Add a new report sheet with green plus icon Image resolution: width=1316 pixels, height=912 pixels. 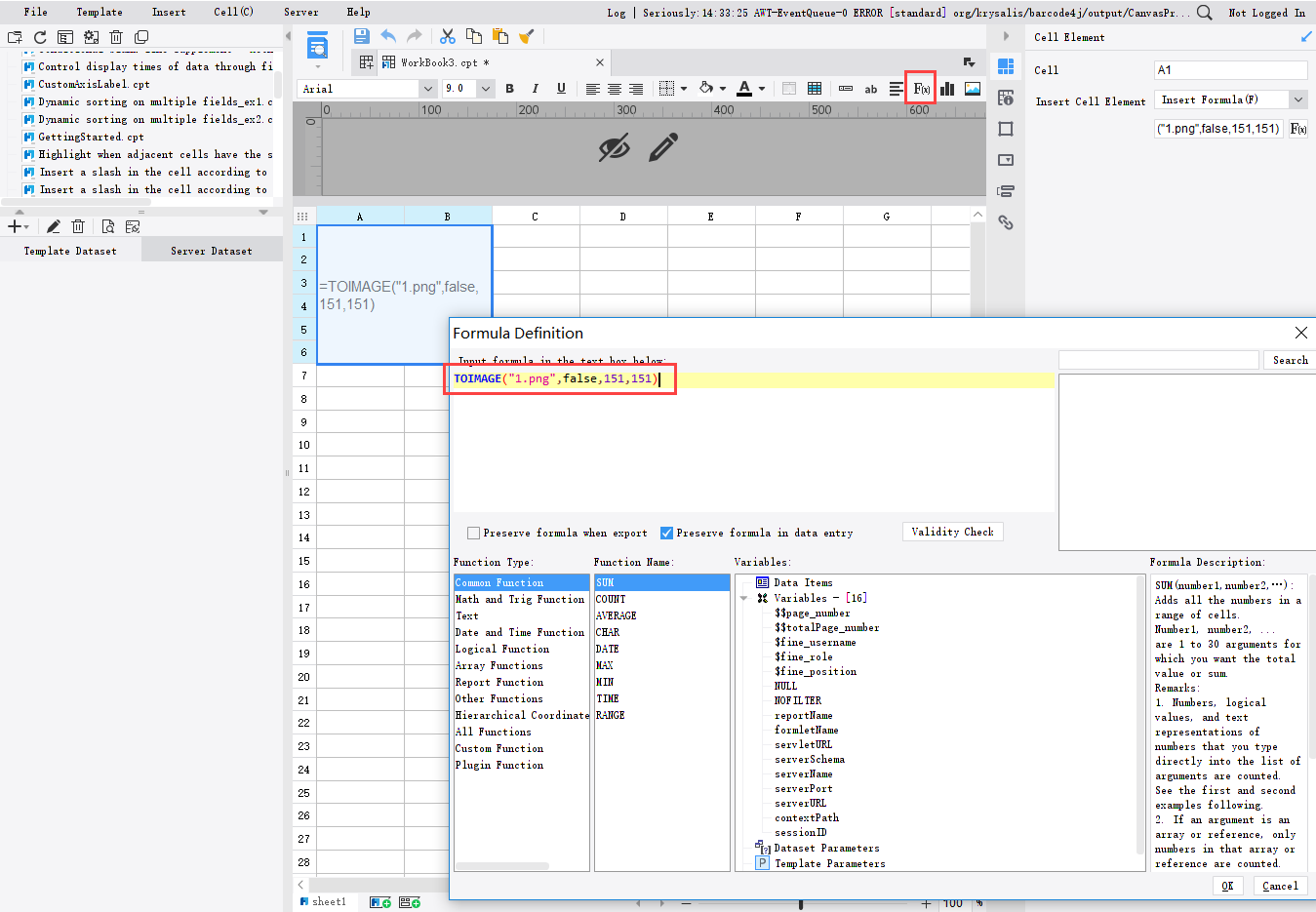point(379,901)
